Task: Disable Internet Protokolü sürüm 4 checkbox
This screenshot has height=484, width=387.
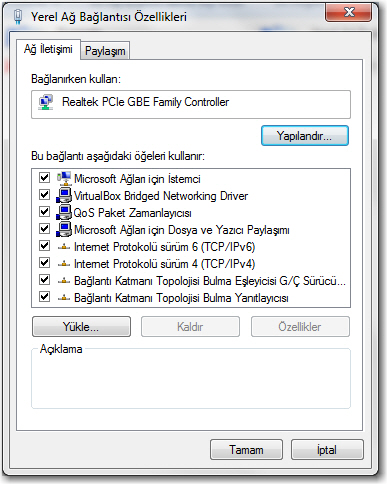Action: [44, 263]
